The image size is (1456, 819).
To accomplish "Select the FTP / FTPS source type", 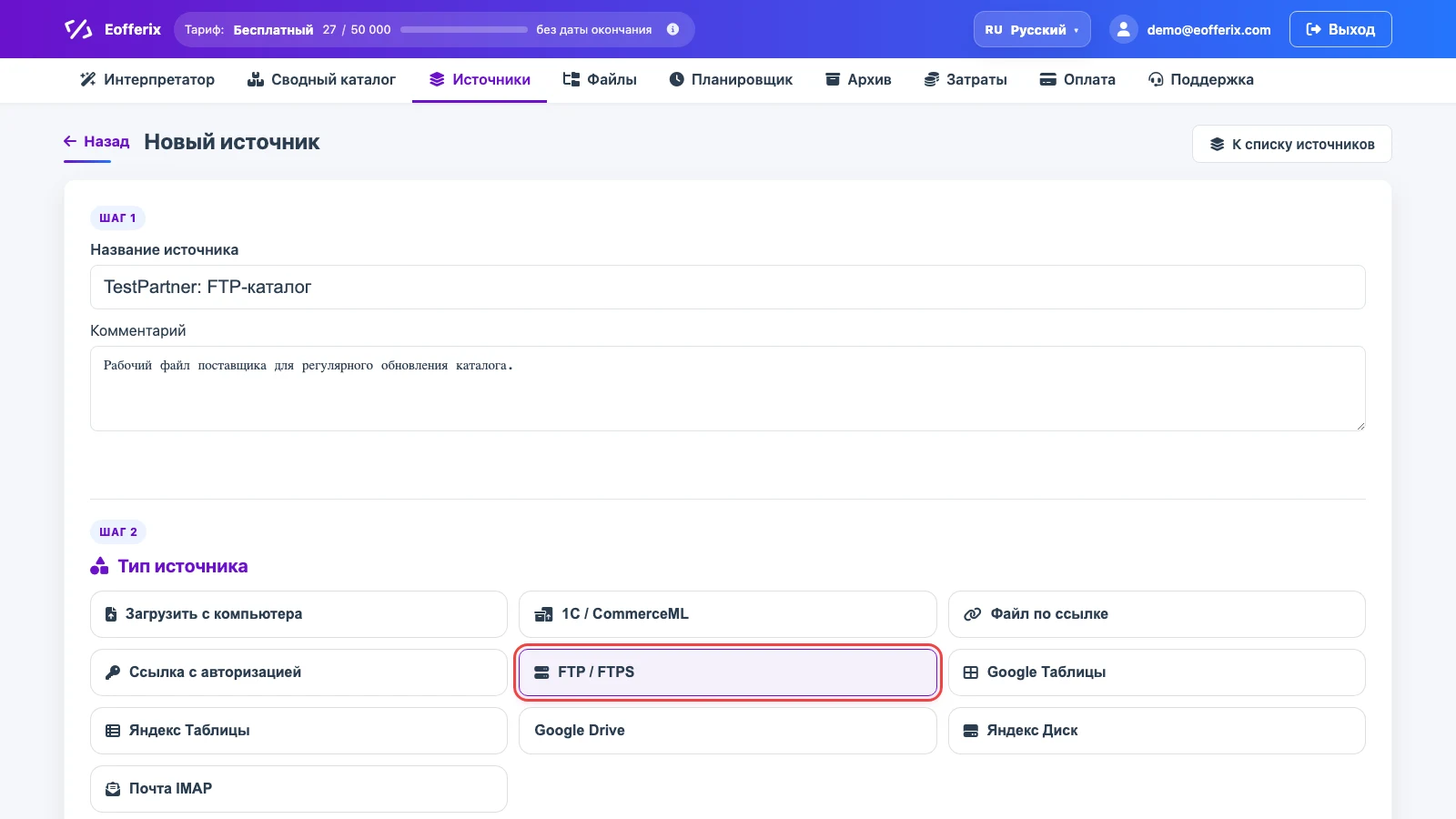I will pos(728,672).
